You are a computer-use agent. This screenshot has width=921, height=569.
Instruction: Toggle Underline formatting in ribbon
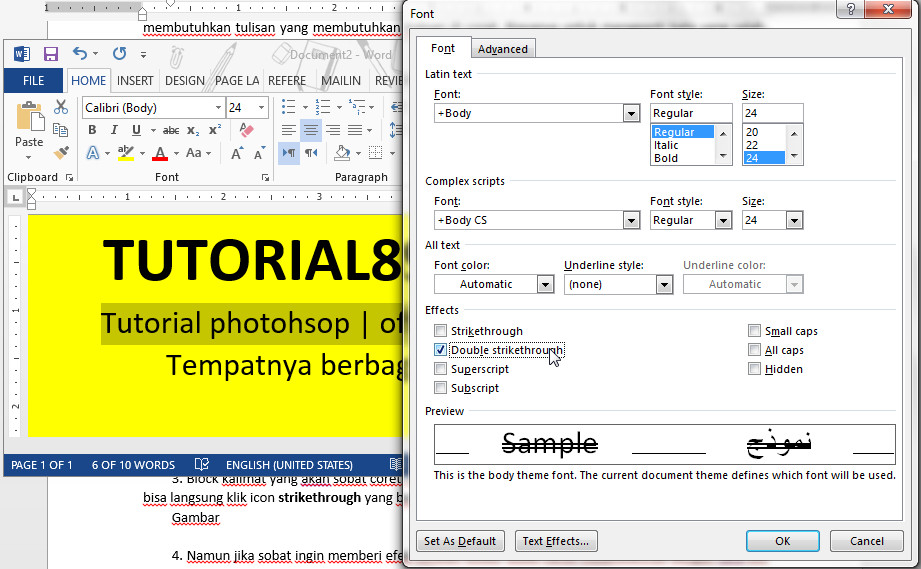136,130
